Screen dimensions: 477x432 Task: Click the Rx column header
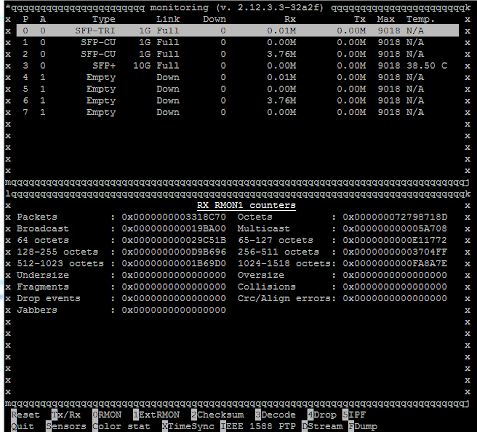(x=290, y=19)
